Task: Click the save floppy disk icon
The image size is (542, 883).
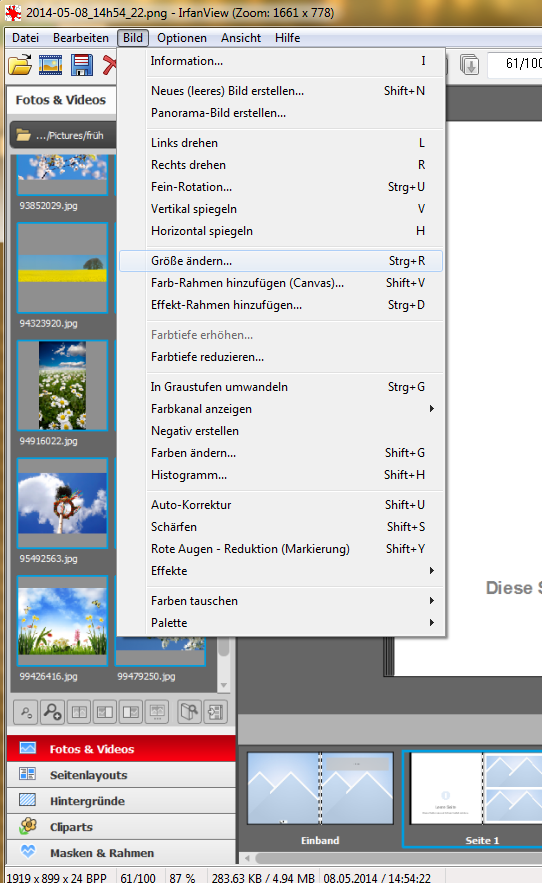Action: coord(82,65)
